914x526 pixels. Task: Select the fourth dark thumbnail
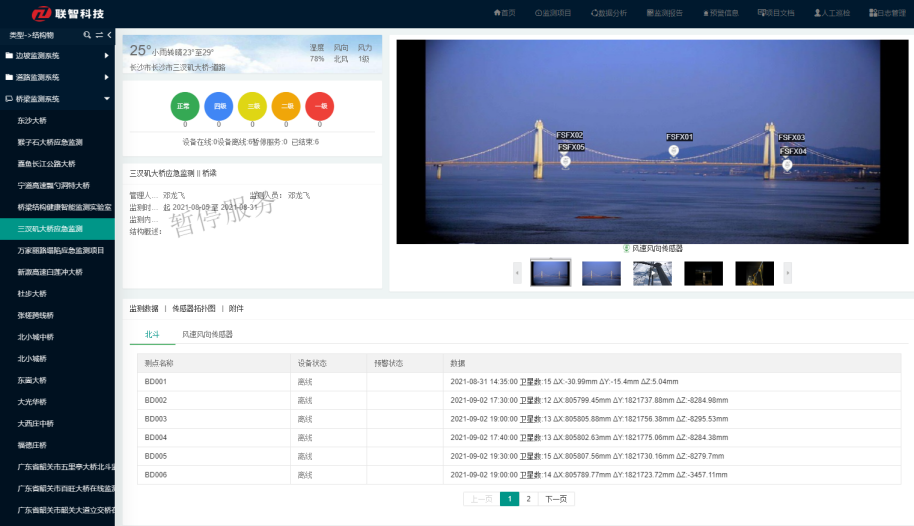[x=703, y=273]
